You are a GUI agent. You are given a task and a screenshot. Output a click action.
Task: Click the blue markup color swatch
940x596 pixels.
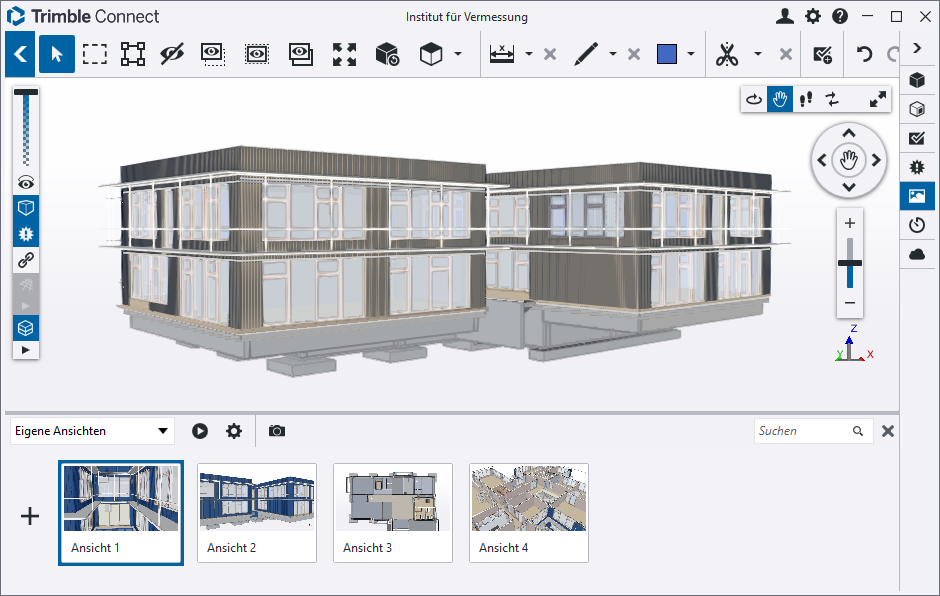(x=667, y=54)
